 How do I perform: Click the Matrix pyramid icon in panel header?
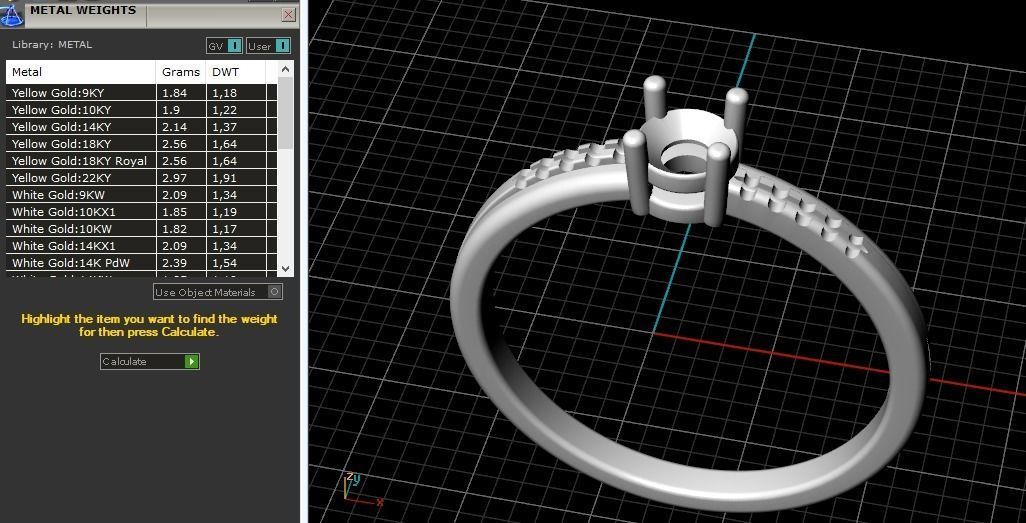tap(12, 14)
